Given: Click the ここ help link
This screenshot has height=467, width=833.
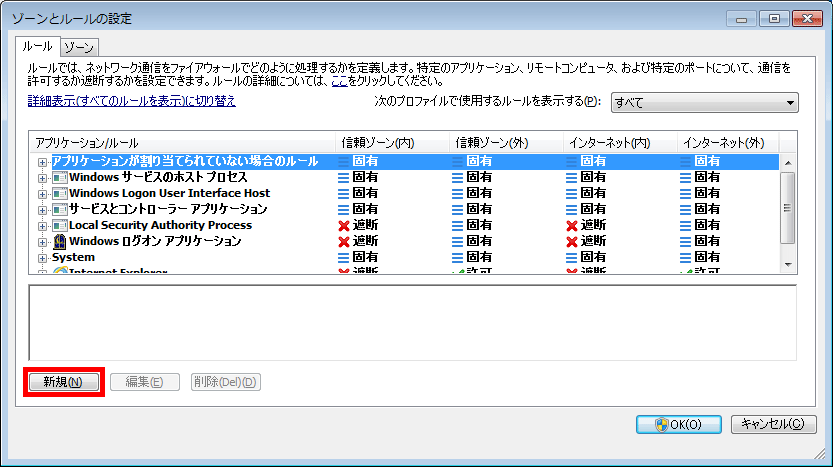Looking at the screenshot, I should [x=339, y=80].
